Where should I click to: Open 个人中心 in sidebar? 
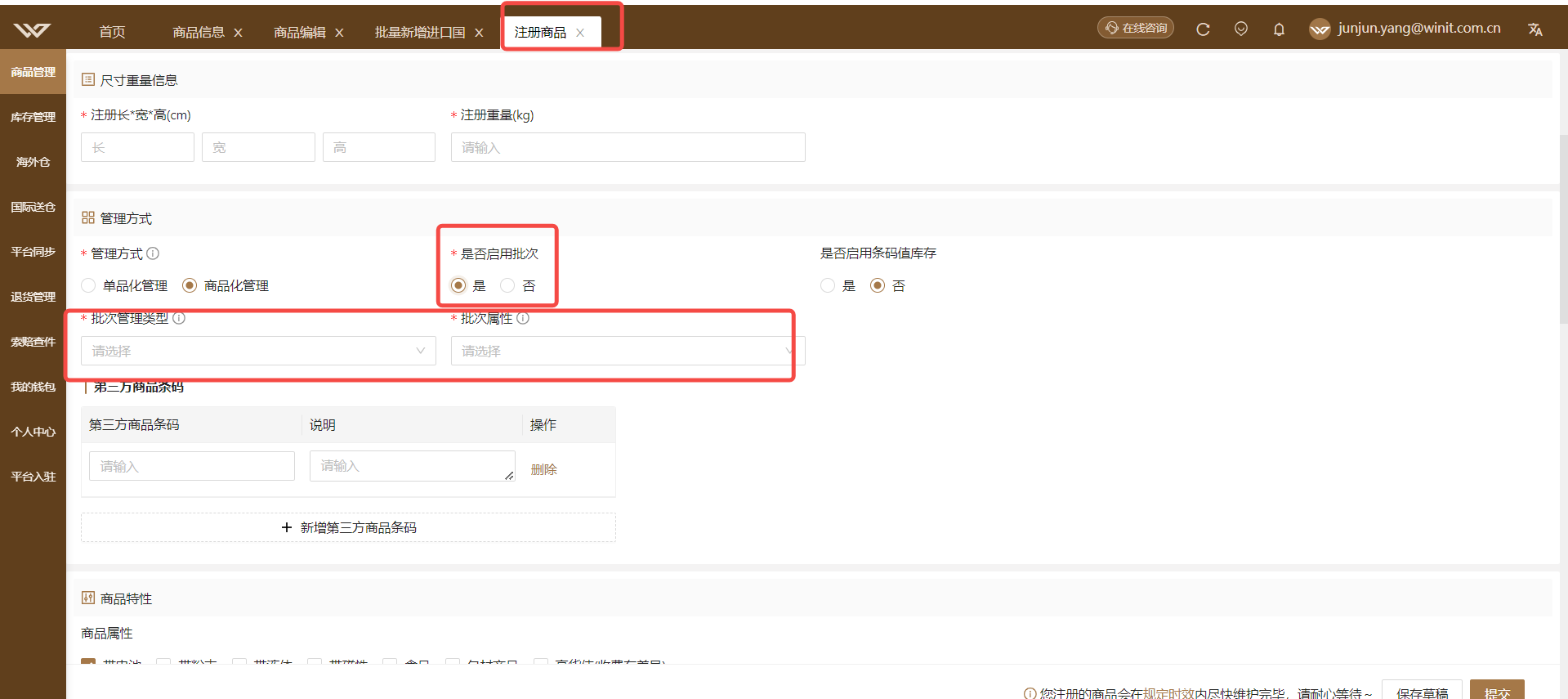pyautogui.click(x=33, y=432)
